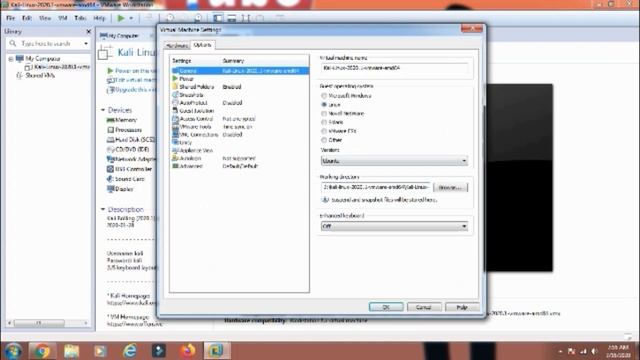Select AutoProtect in settings list

click(240, 102)
